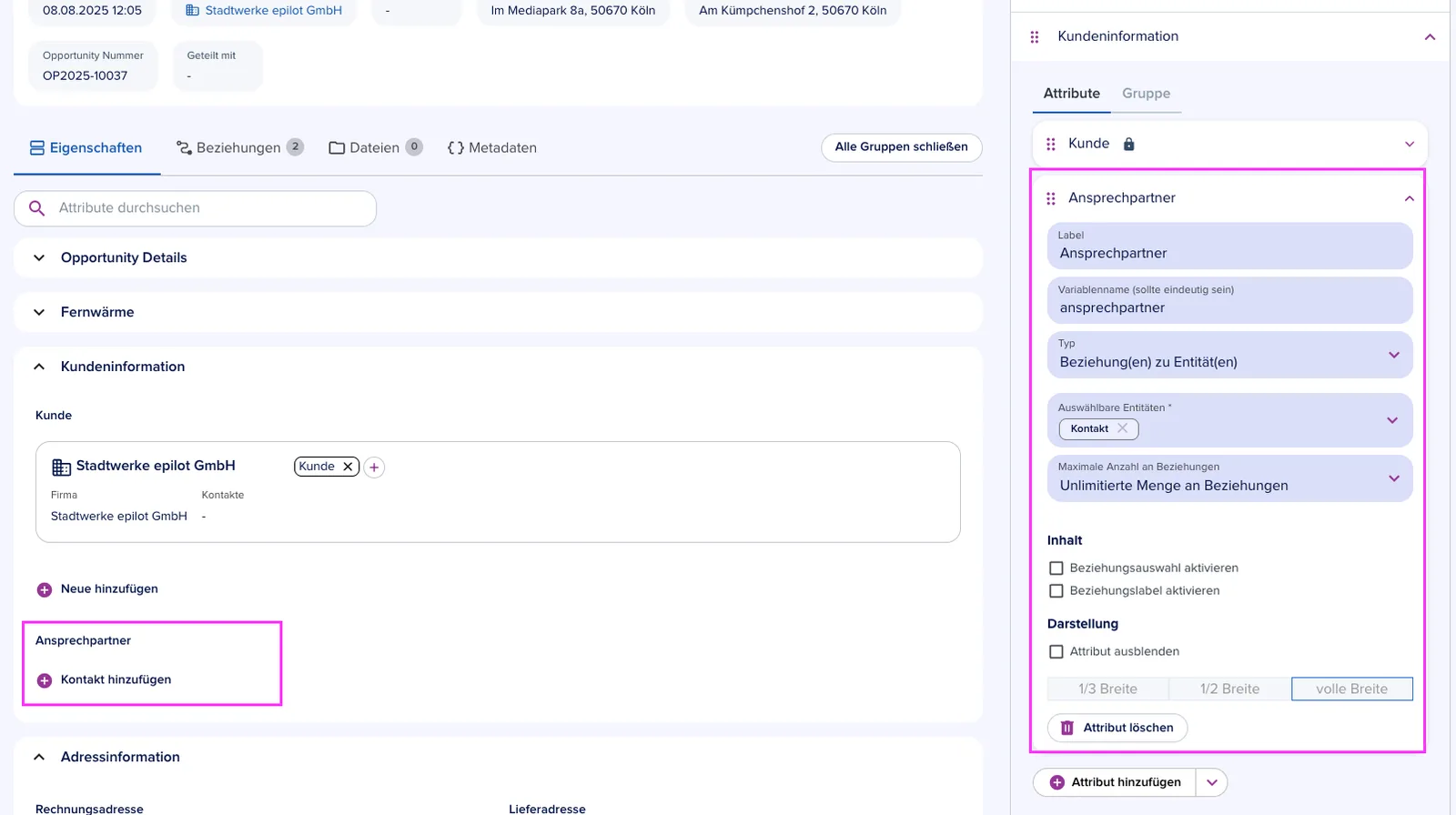The width and height of the screenshot is (1456, 815).
Task: Select 1/2 Breite width option
Action: [x=1229, y=689]
